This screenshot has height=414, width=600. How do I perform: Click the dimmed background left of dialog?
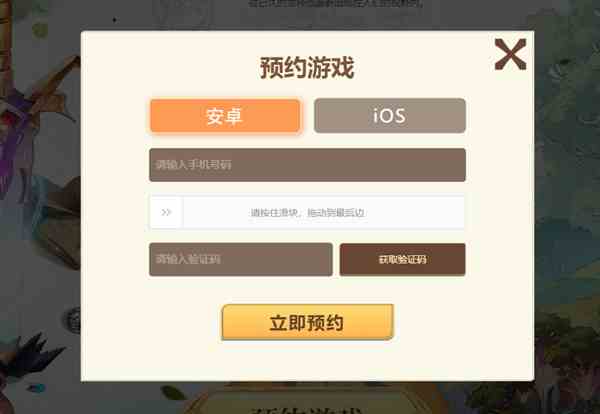(40, 207)
